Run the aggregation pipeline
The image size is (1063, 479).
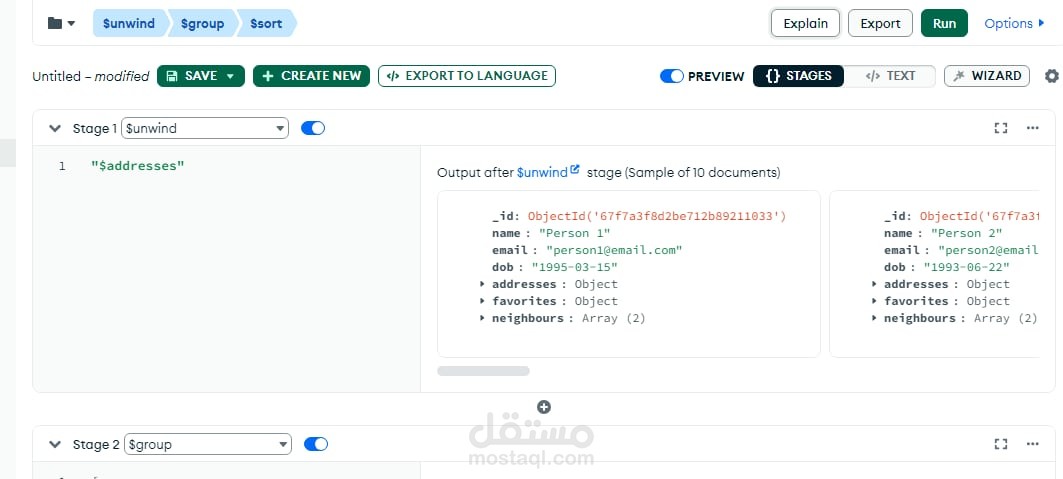coord(944,23)
